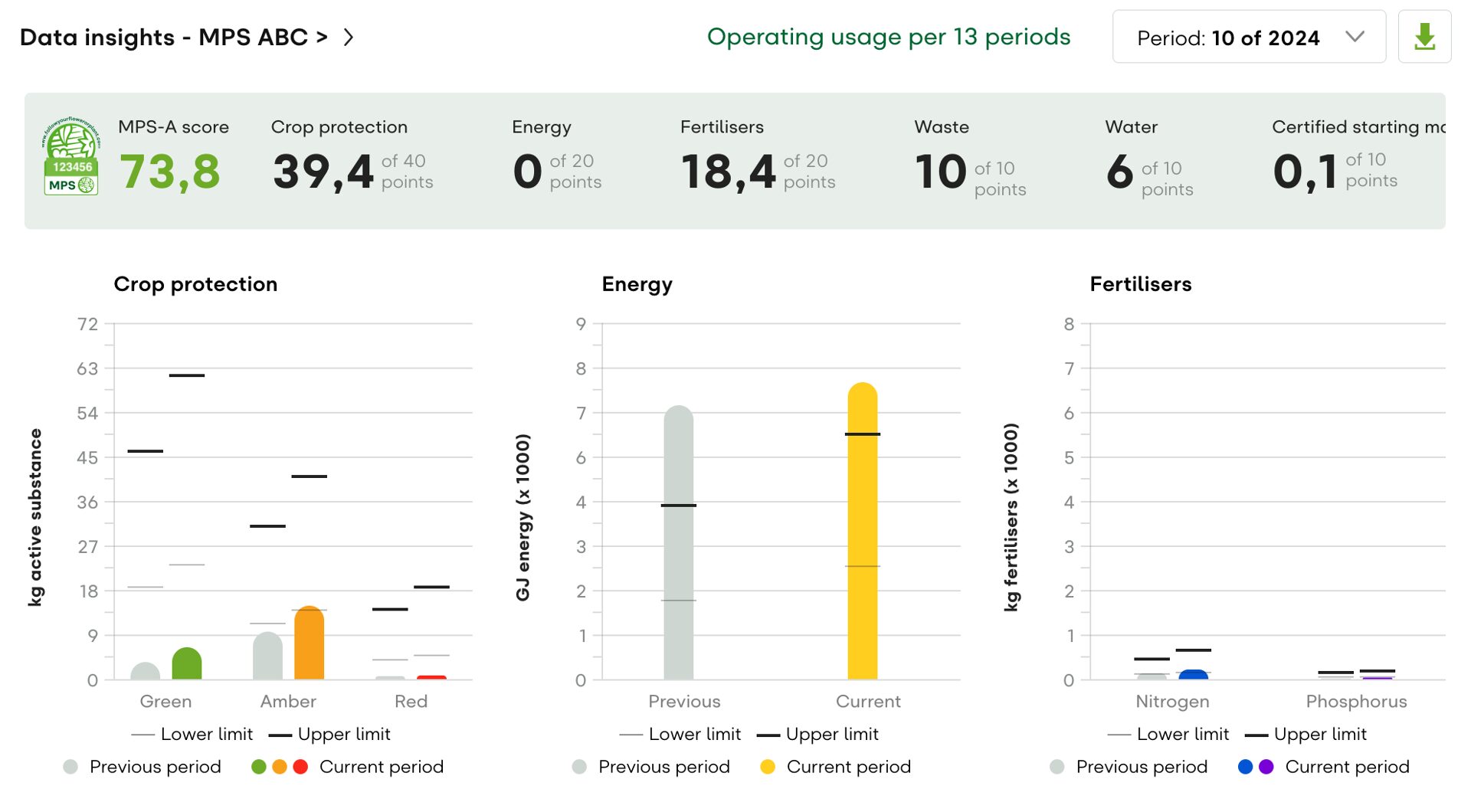1471x812 pixels.
Task: Toggle Previous period legend in Crop protection chart
Action: (143, 767)
